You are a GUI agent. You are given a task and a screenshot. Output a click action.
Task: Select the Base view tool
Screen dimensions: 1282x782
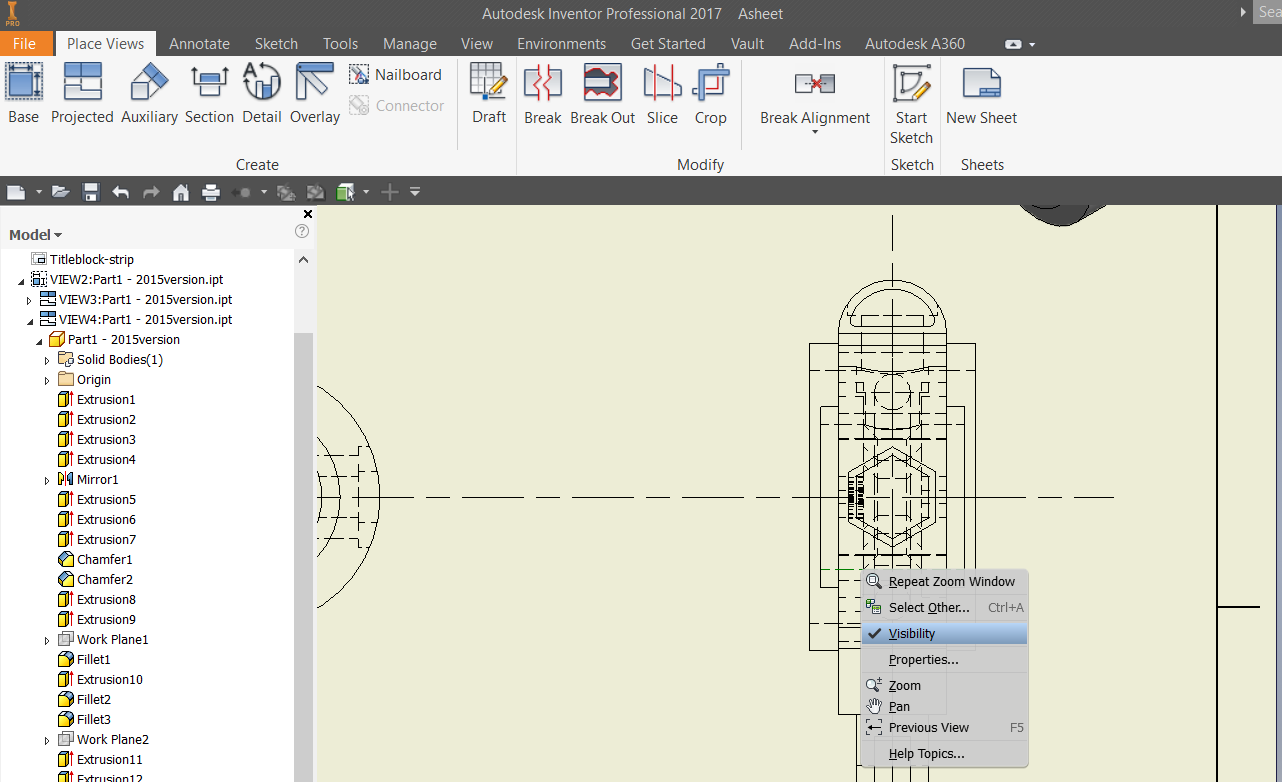[23, 94]
